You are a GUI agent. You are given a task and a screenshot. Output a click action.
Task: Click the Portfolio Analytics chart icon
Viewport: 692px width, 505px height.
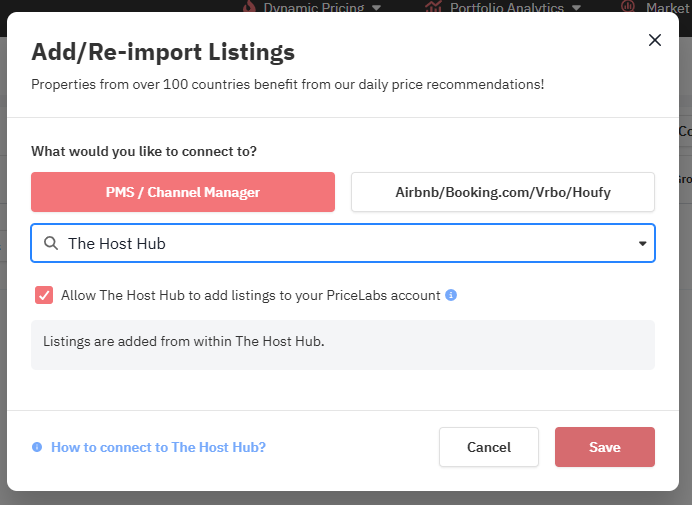point(433,6)
